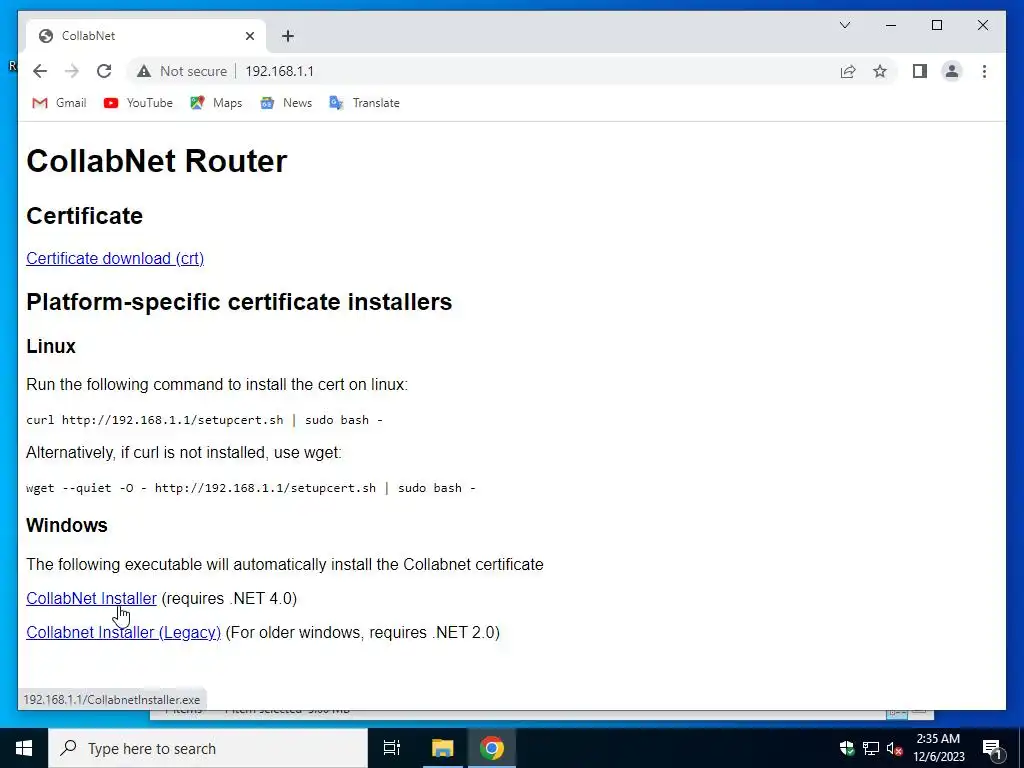Click the curl setupcert.sh command text
This screenshot has width=1024, height=768.
click(204, 420)
